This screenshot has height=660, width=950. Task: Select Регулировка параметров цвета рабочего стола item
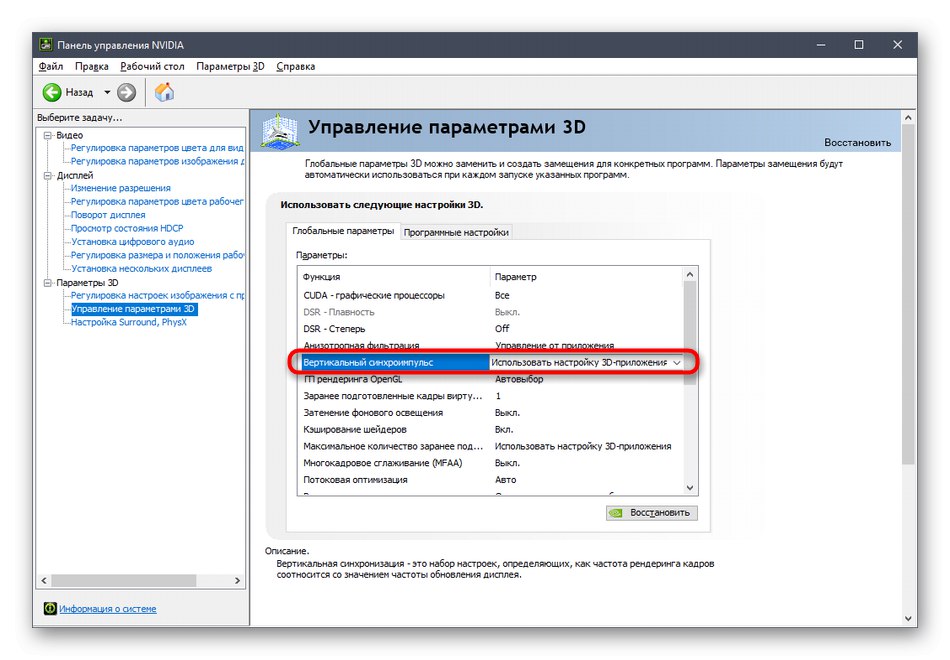157,202
